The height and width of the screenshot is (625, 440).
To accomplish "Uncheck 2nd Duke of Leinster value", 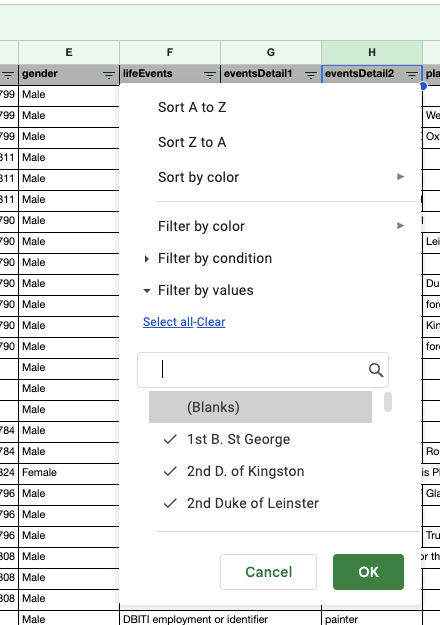I will click(x=260, y=503).
